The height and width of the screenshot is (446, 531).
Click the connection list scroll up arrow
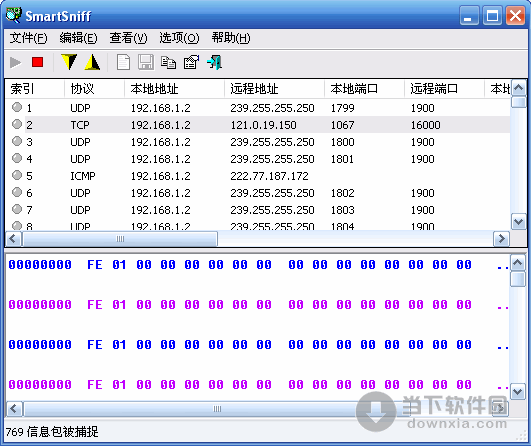click(518, 88)
